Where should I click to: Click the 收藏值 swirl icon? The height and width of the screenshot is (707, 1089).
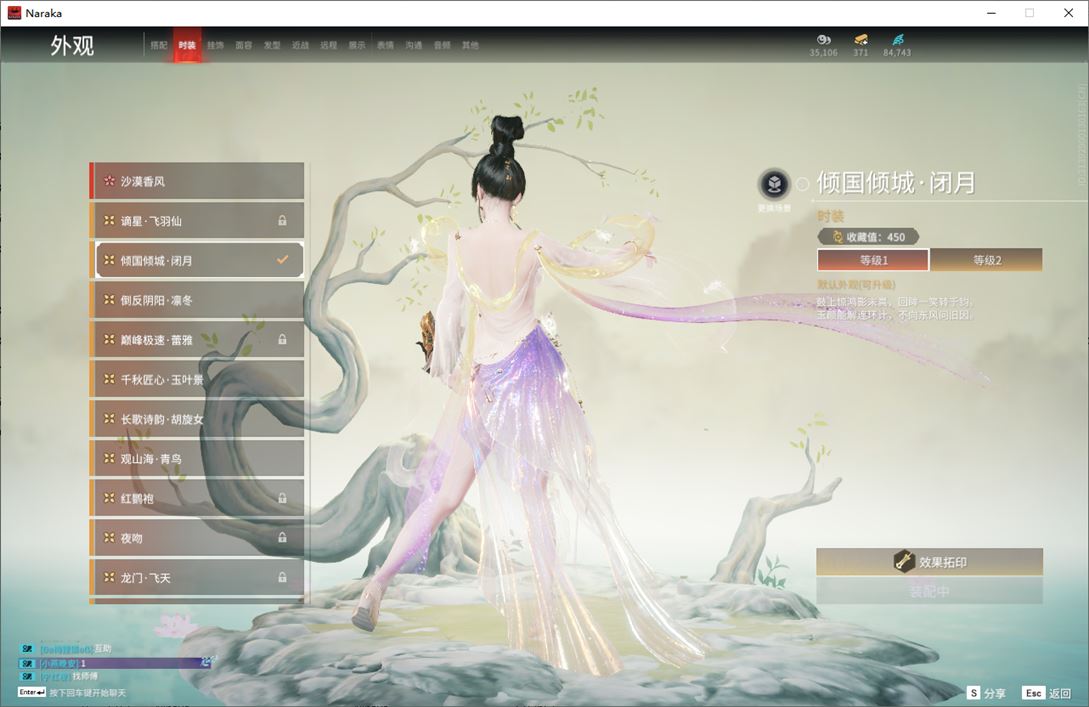point(837,237)
